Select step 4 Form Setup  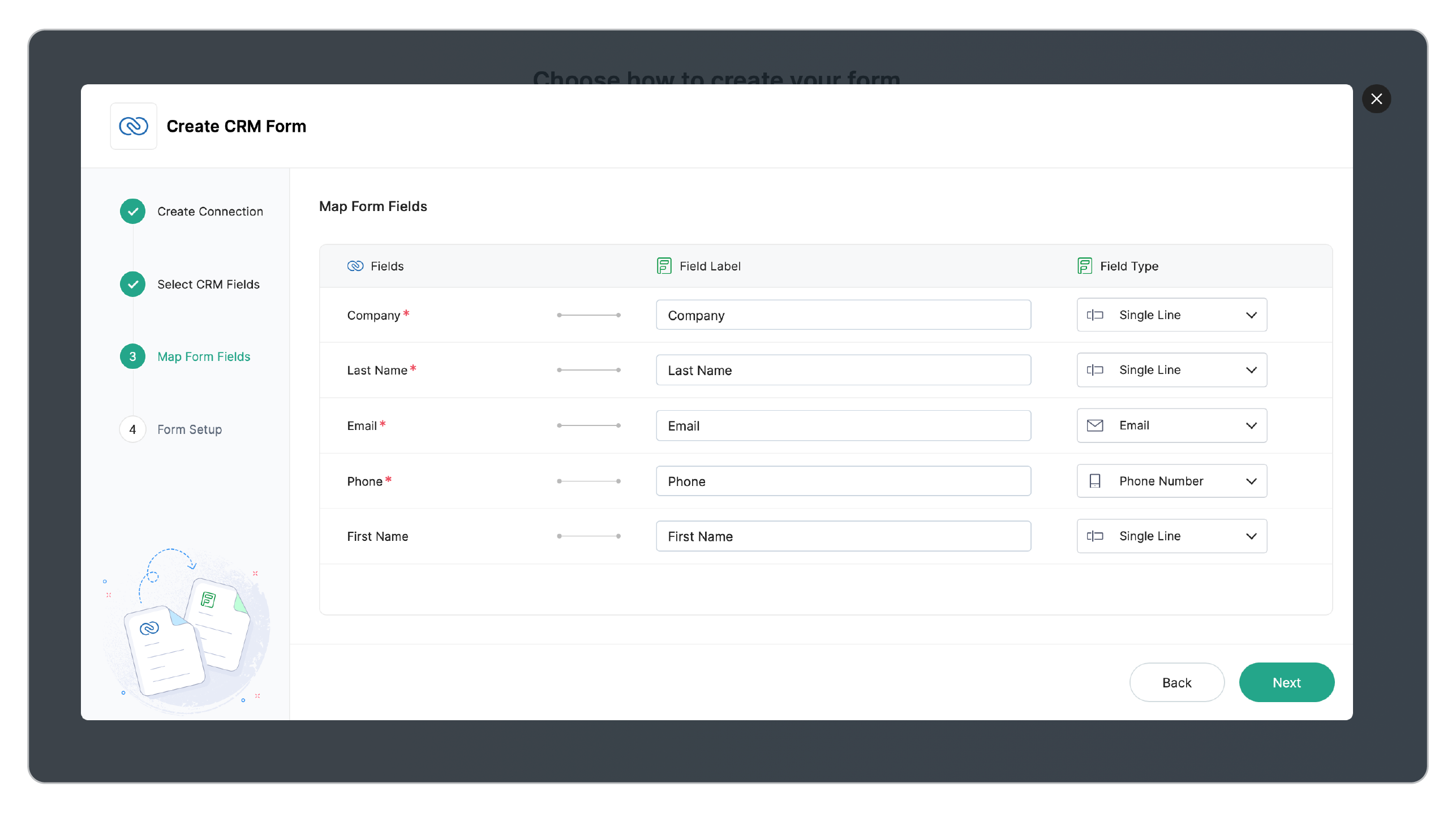(189, 429)
